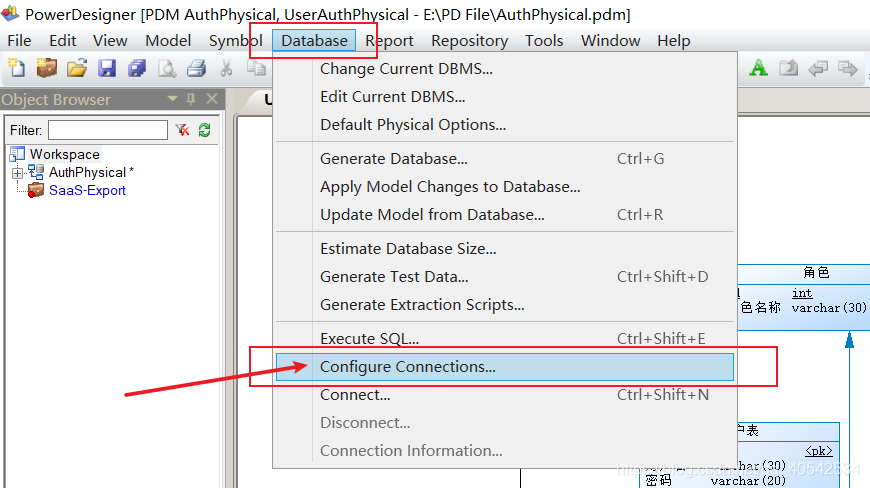Open the Object Browser options dropdown arrow
Image resolution: width=870 pixels, height=488 pixels.
click(173, 99)
